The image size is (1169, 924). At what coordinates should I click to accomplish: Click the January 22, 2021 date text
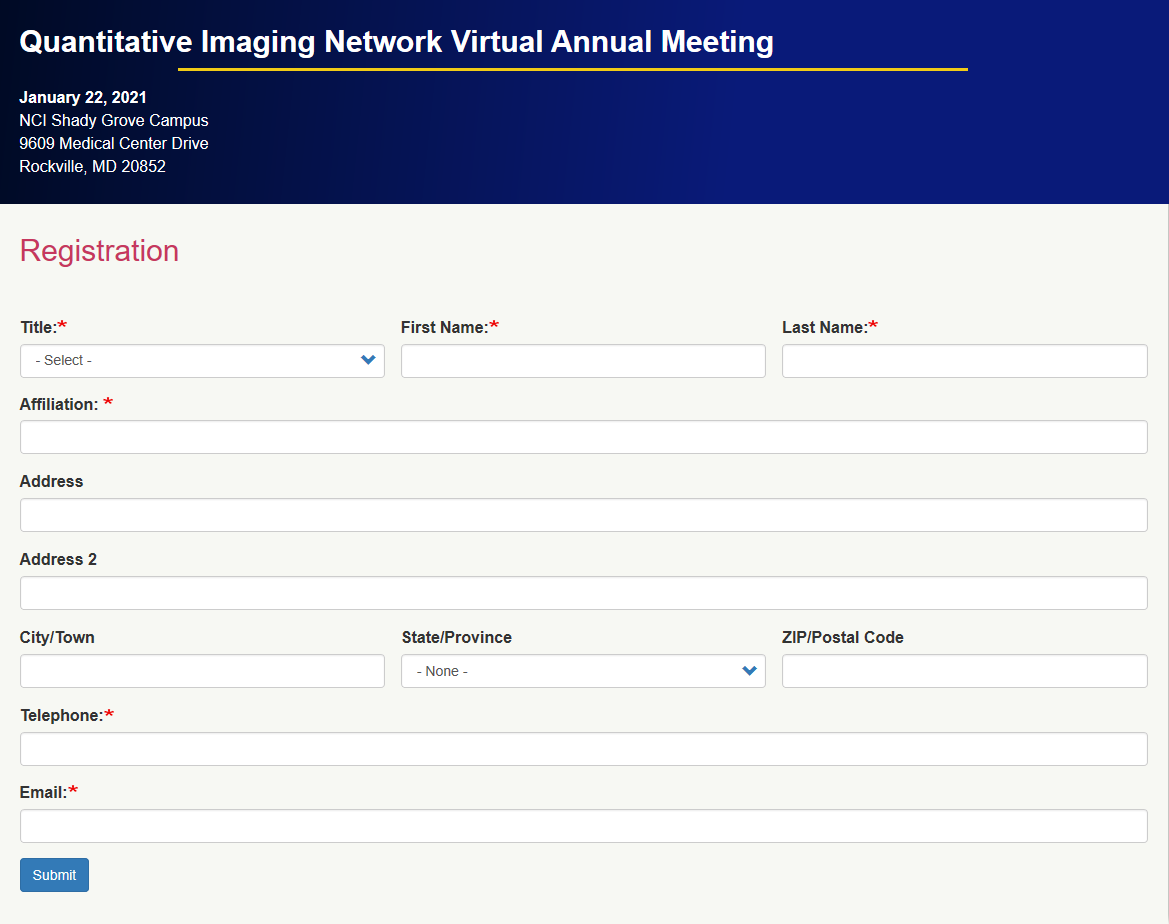point(83,98)
